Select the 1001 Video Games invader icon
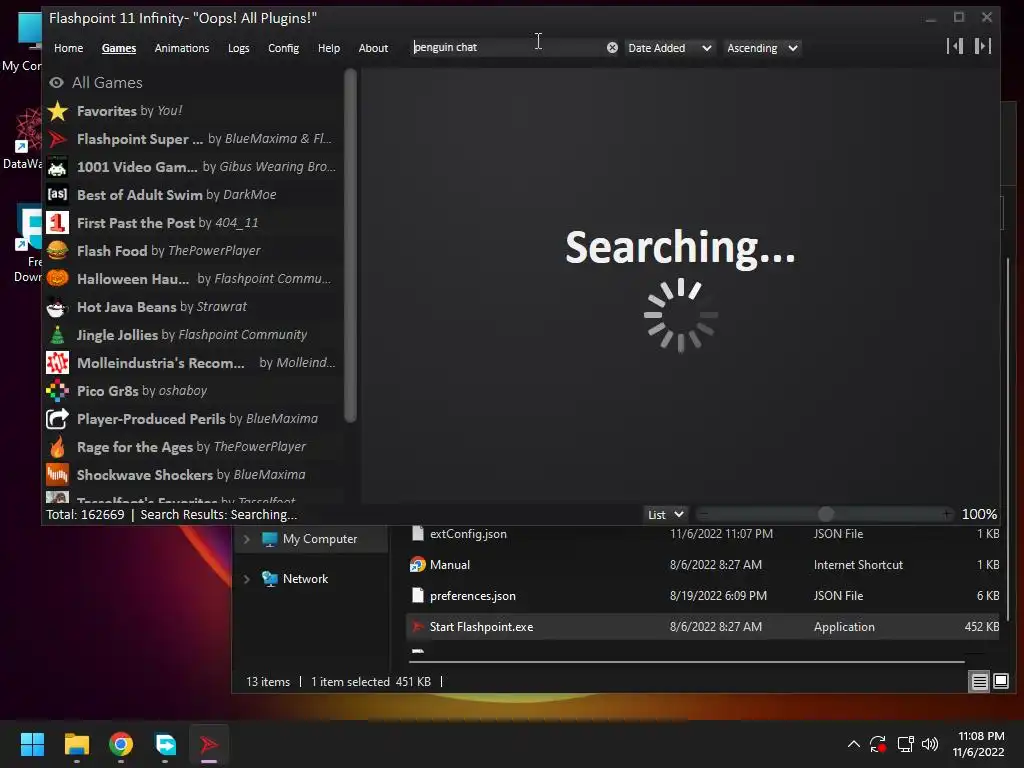Screen dimensions: 1024x768 [57, 167]
